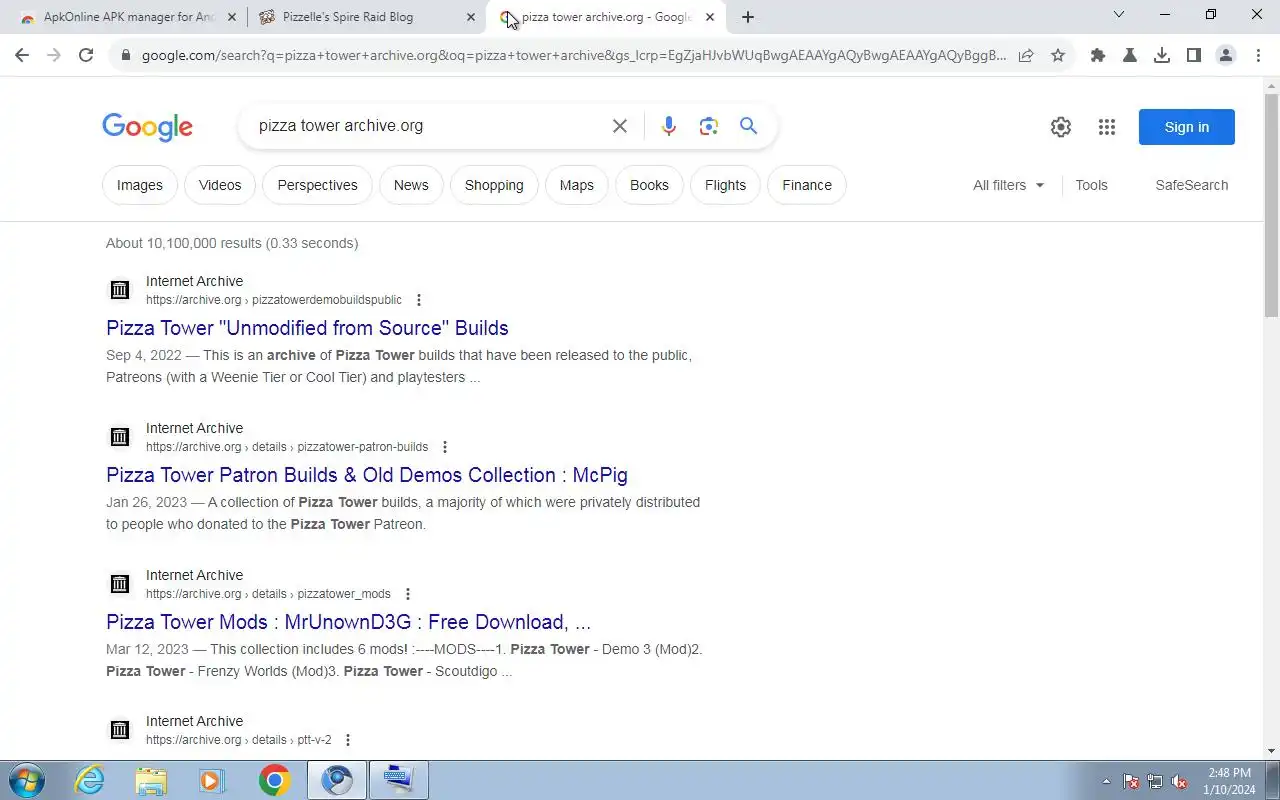Image resolution: width=1280 pixels, height=800 pixels.
Task: Close the Pizzelle's Spire Raid Blog tab
Action: (471, 17)
